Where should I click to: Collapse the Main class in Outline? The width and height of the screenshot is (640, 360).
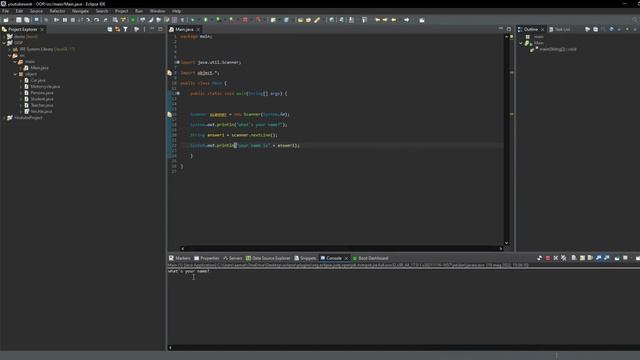[x=521, y=43]
